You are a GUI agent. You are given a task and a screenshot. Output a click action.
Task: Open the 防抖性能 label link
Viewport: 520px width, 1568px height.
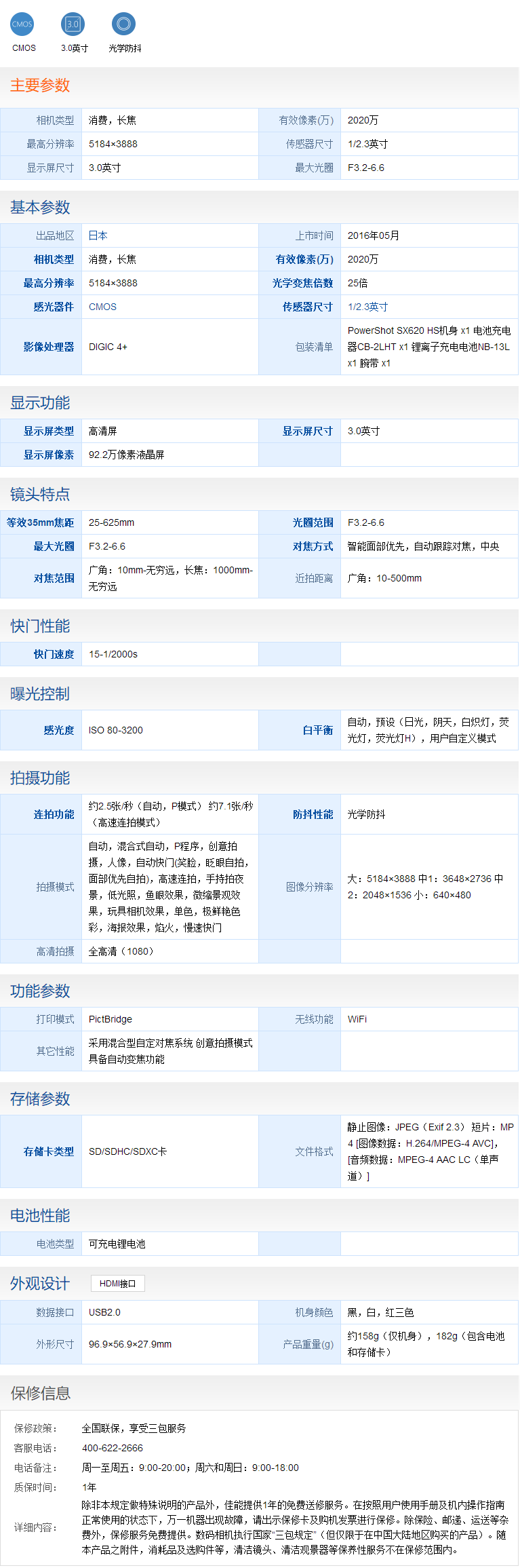click(x=313, y=814)
